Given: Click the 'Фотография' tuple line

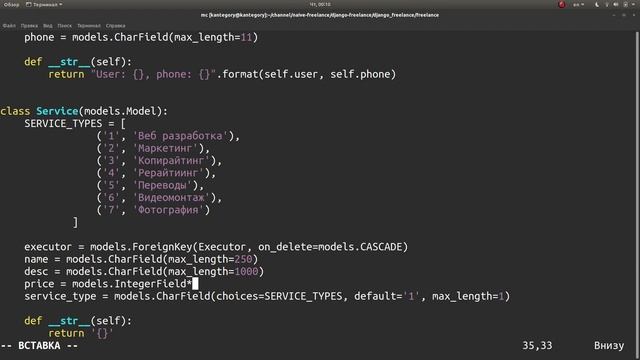Looking at the screenshot, I should coord(153,210).
